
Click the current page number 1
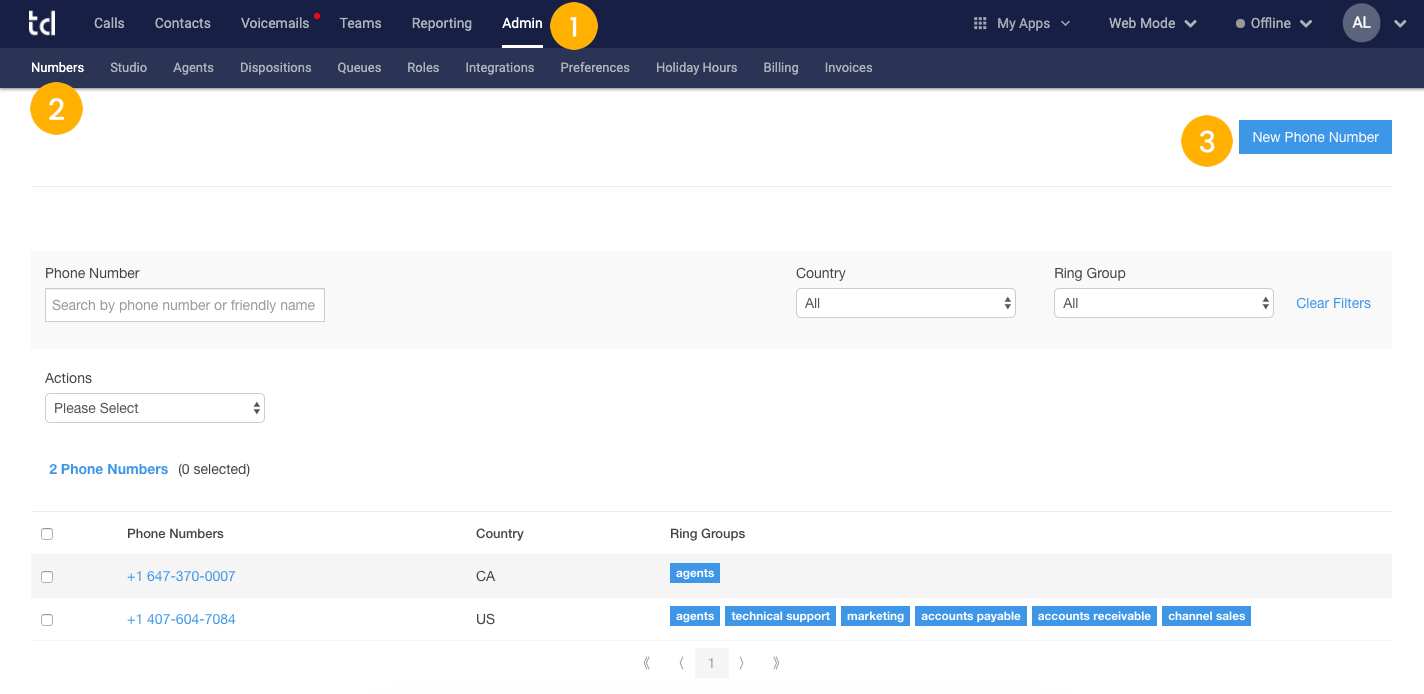pyautogui.click(x=712, y=663)
